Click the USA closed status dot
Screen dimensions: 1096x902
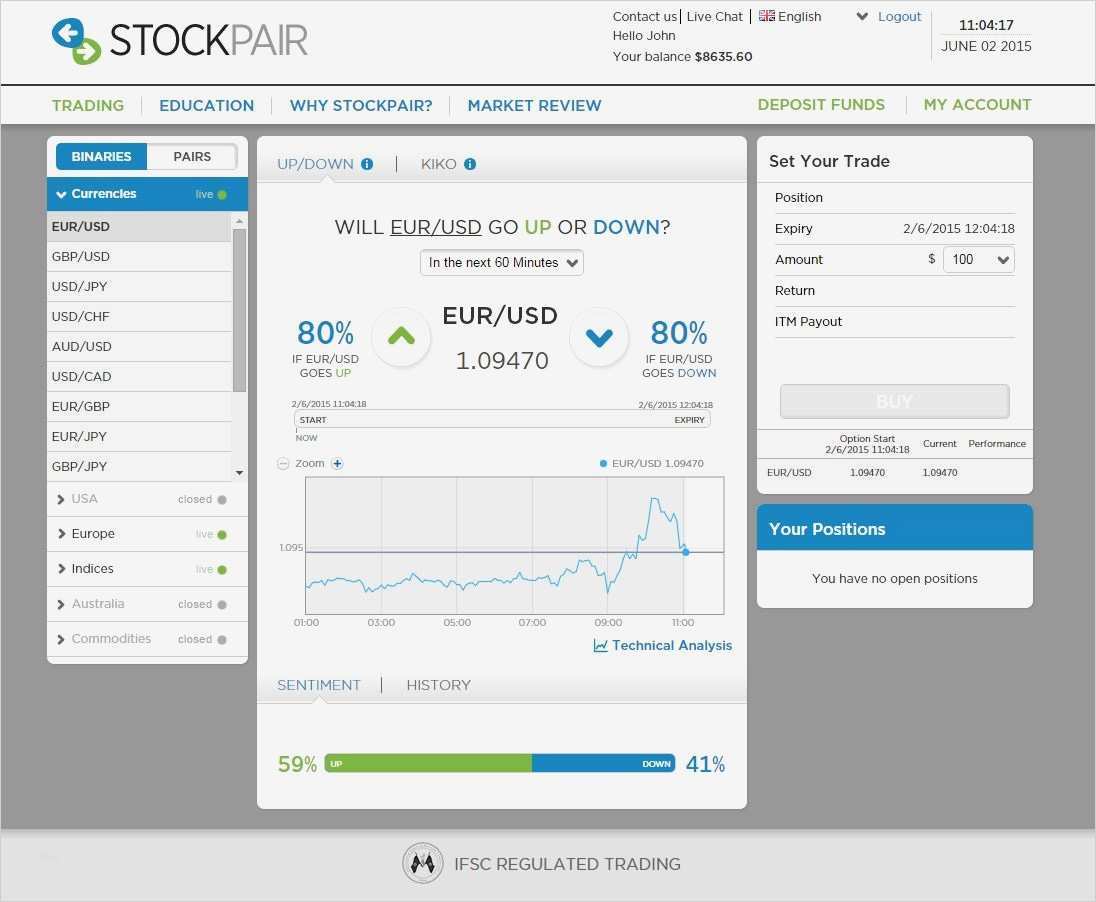pyautogui.click(x=222, y=500)
